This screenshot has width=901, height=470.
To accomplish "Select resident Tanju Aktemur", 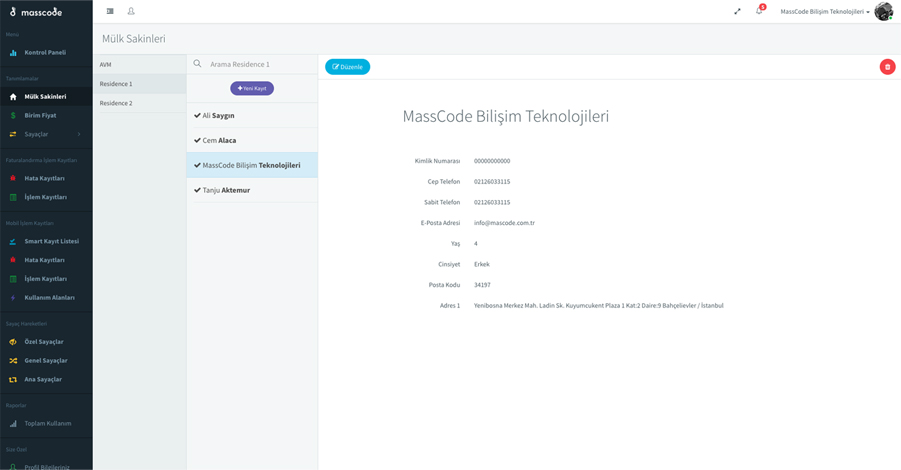I will 252,190.
